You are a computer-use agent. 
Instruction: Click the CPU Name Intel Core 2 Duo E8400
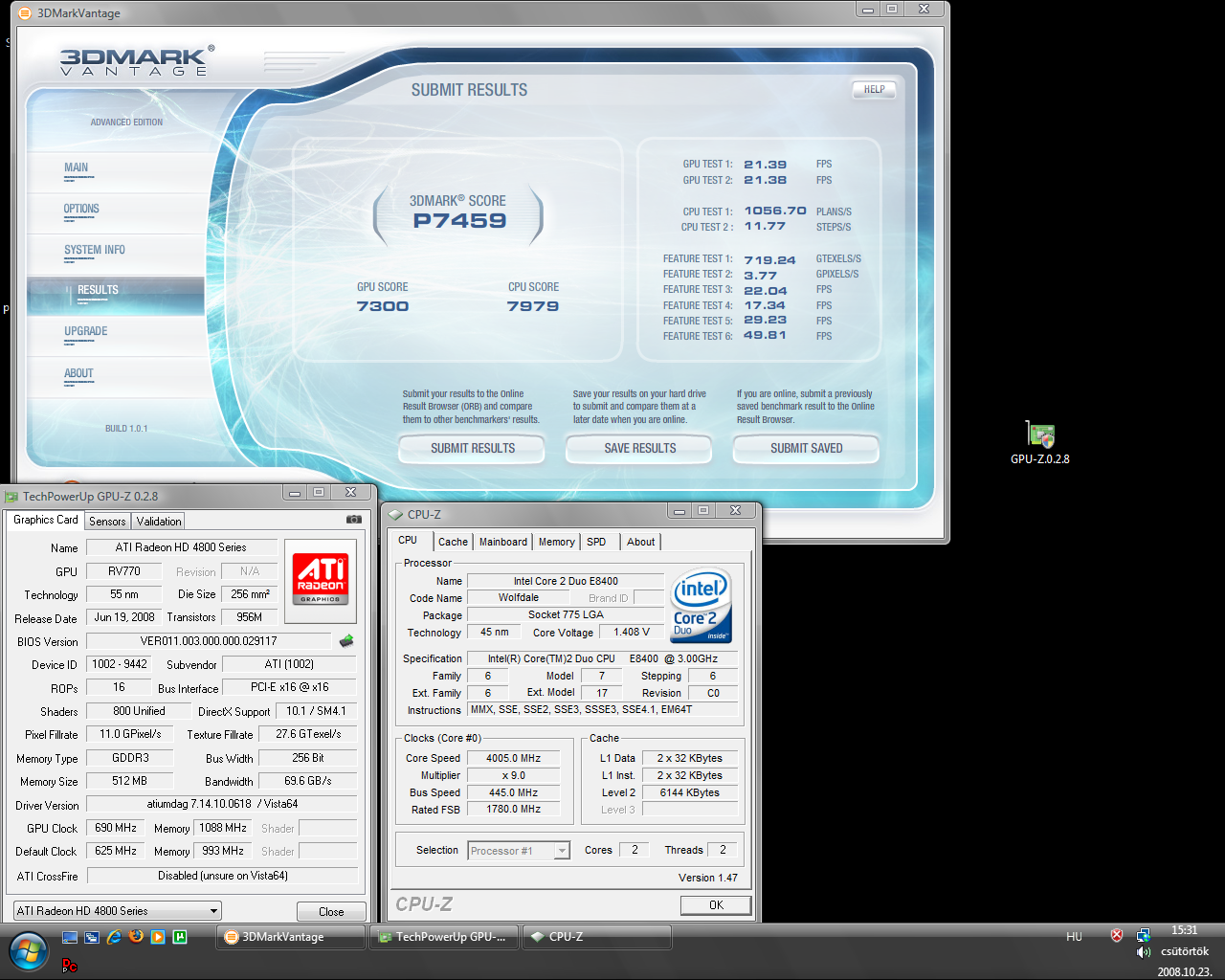[x=566, y=581]
